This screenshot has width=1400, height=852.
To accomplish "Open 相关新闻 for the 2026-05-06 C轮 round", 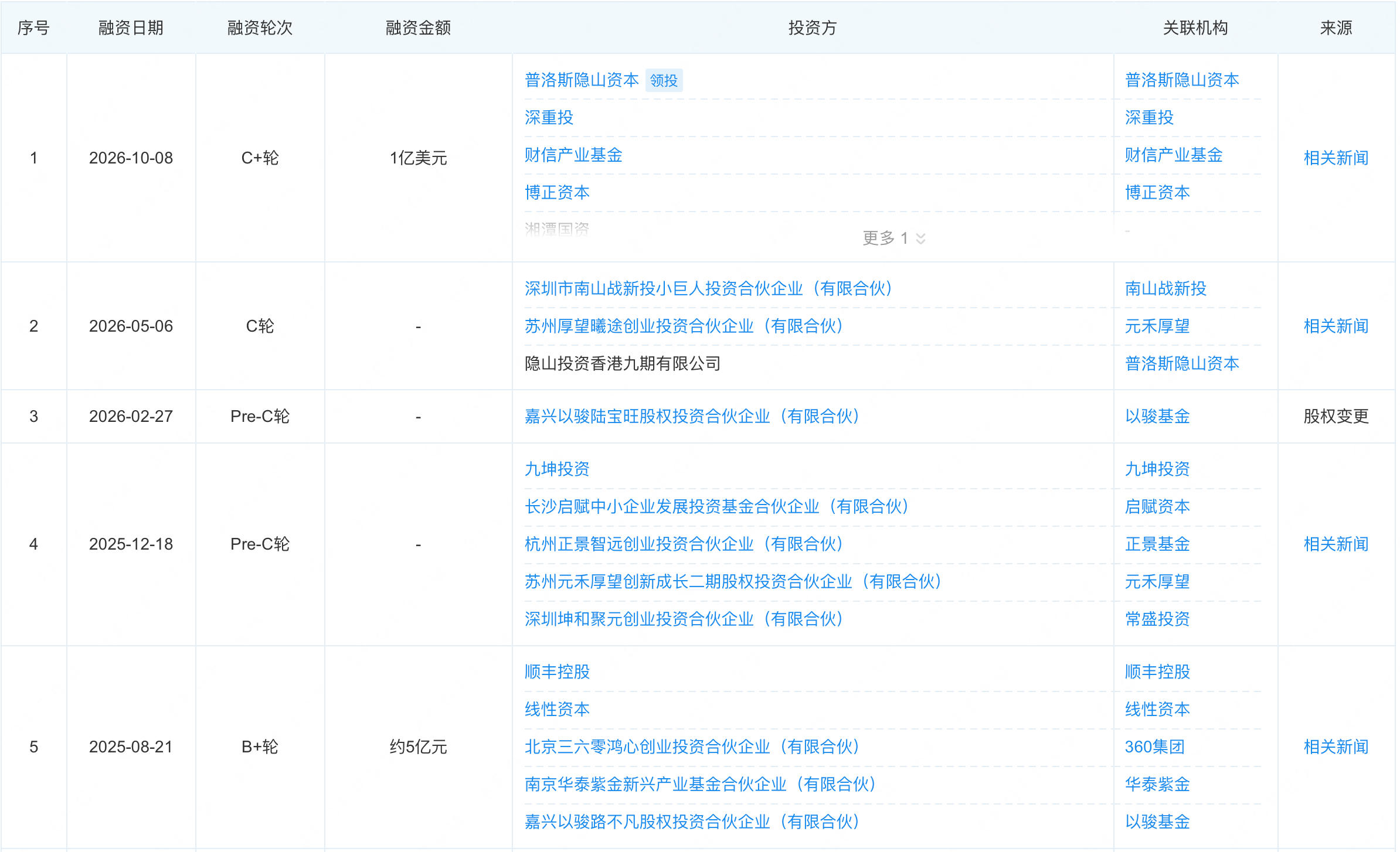I will [x=1336, y=326].
